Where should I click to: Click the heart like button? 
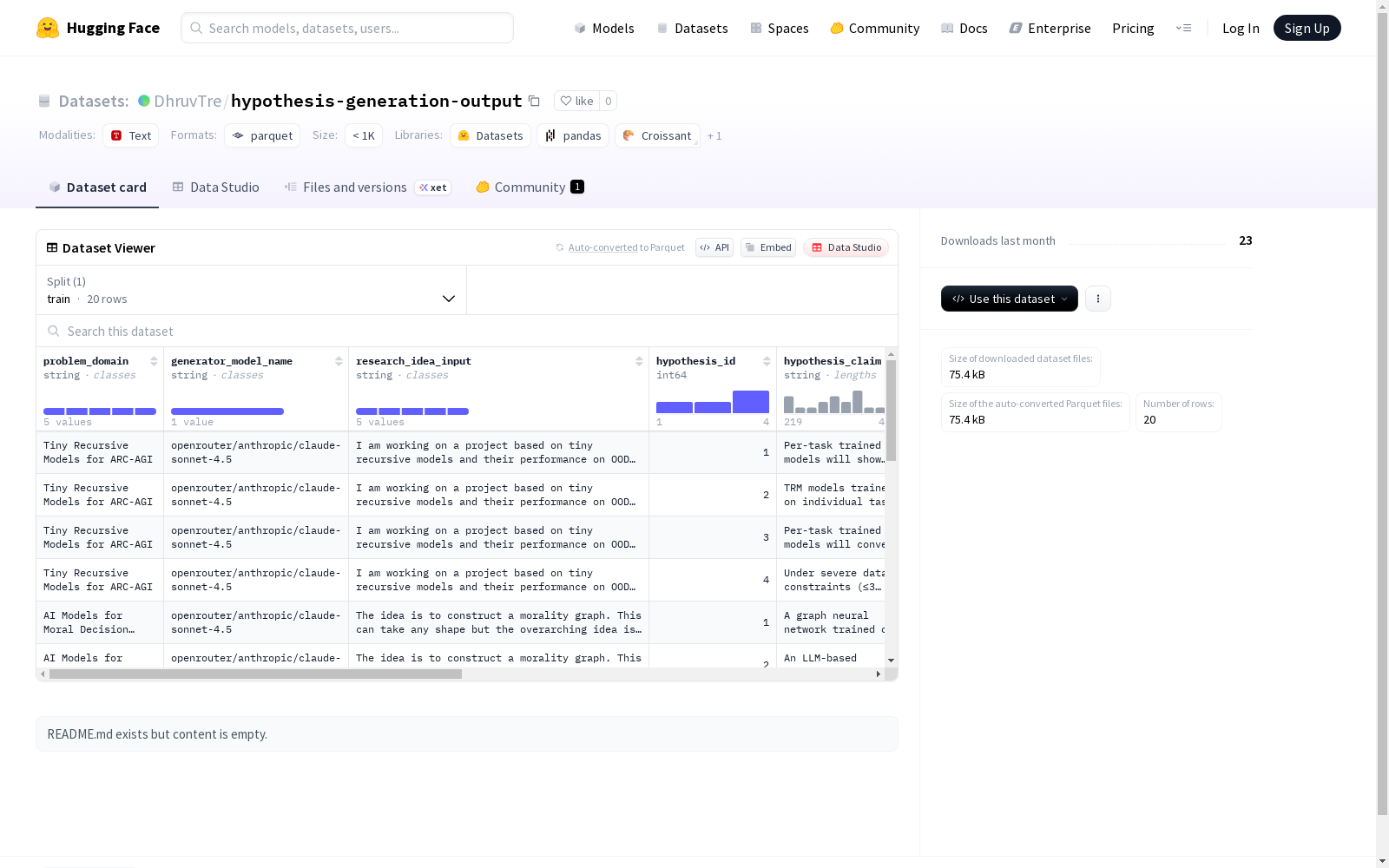[576, 101]
